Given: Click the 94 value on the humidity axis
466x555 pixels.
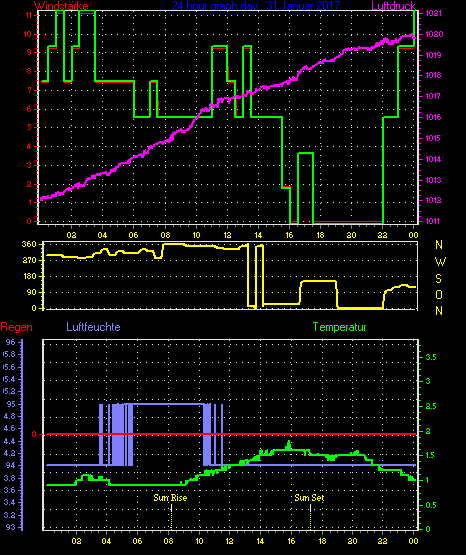Looking at the screenshot, I should [11, 465].
